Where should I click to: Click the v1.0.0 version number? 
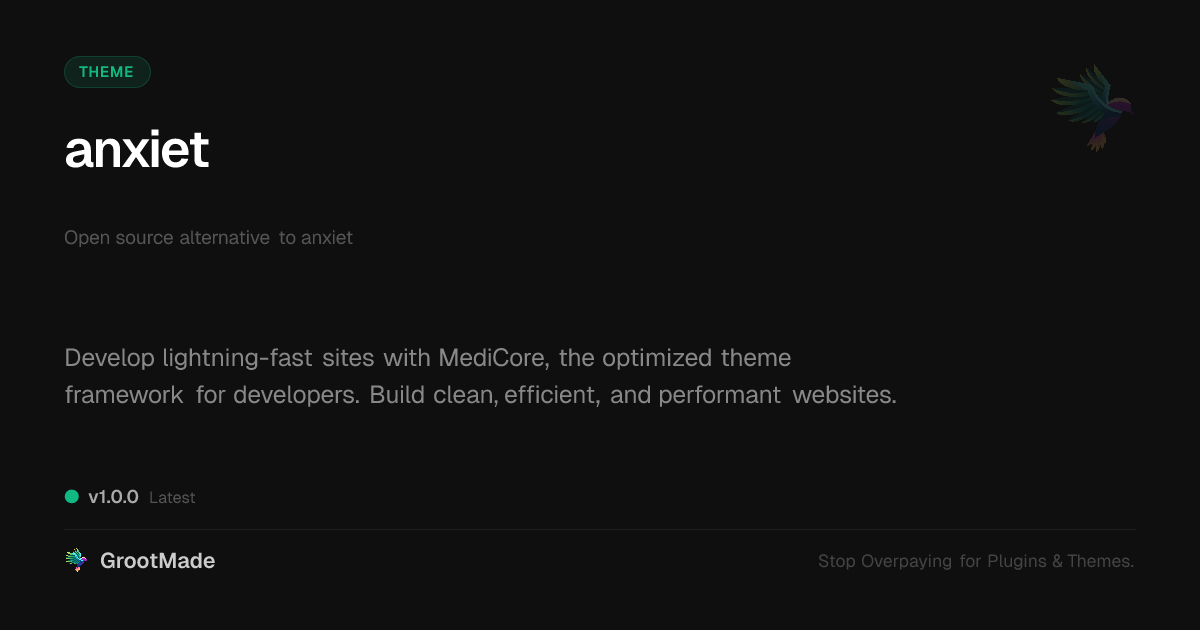113,497
